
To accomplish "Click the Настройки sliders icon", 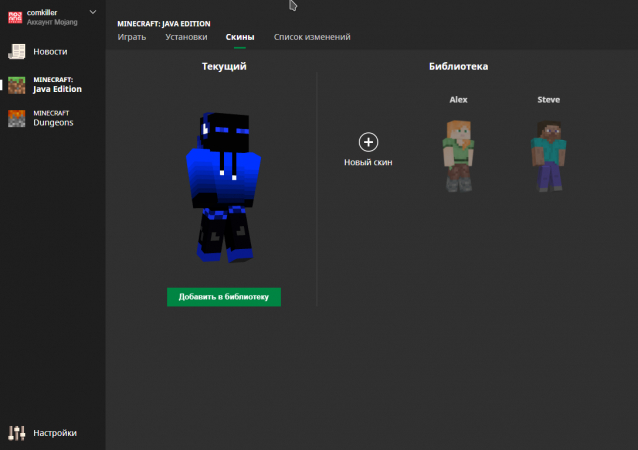I will pyautogui.click(x=17, y=433).
